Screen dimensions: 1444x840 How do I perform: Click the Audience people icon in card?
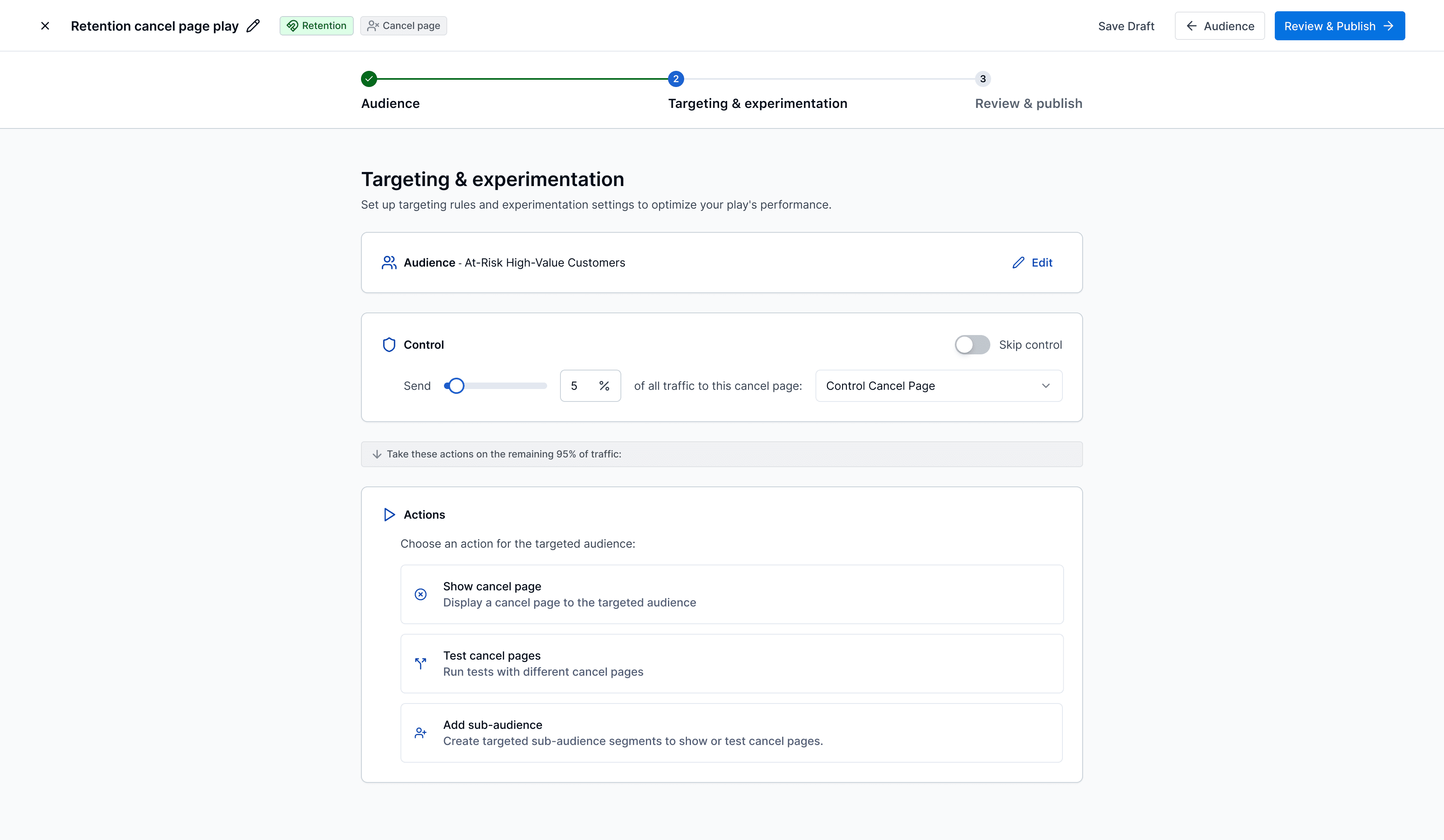point(389,262)
